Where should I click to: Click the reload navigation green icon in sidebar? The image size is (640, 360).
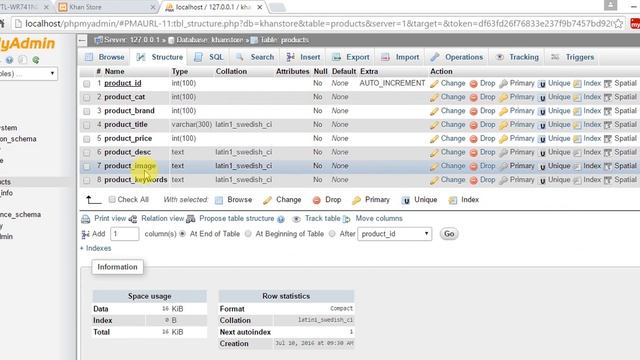(x=36, y=60)
